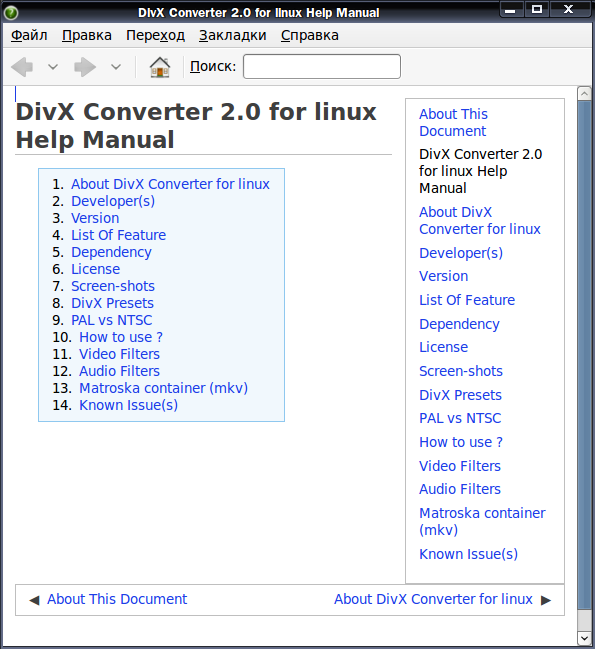The width and height of the screenshot is (595, 649).
Task: Open 'About DivX Converter for linux' in sidebar
Action: point(480,220)
